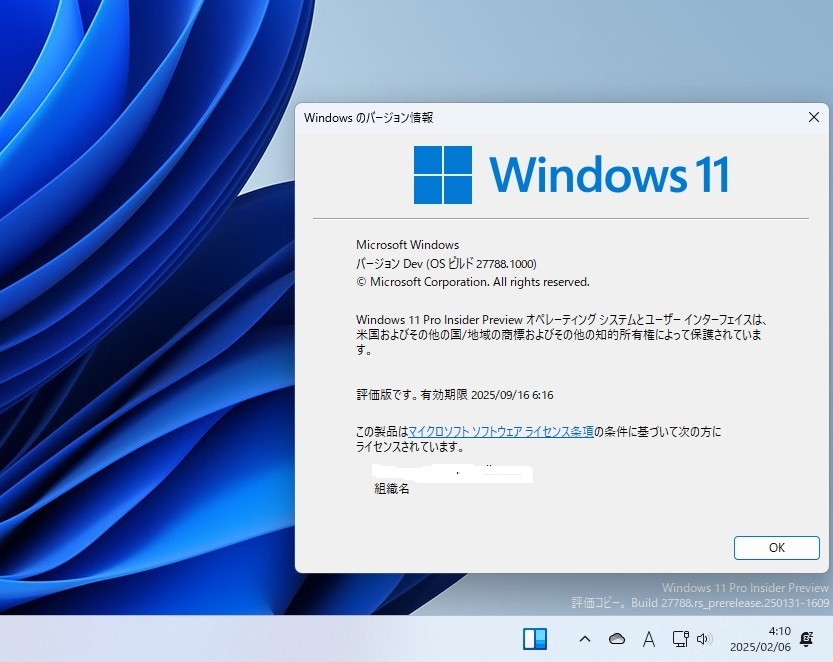
Task: Click the '組織名' label
Action: tap(392, 489)
